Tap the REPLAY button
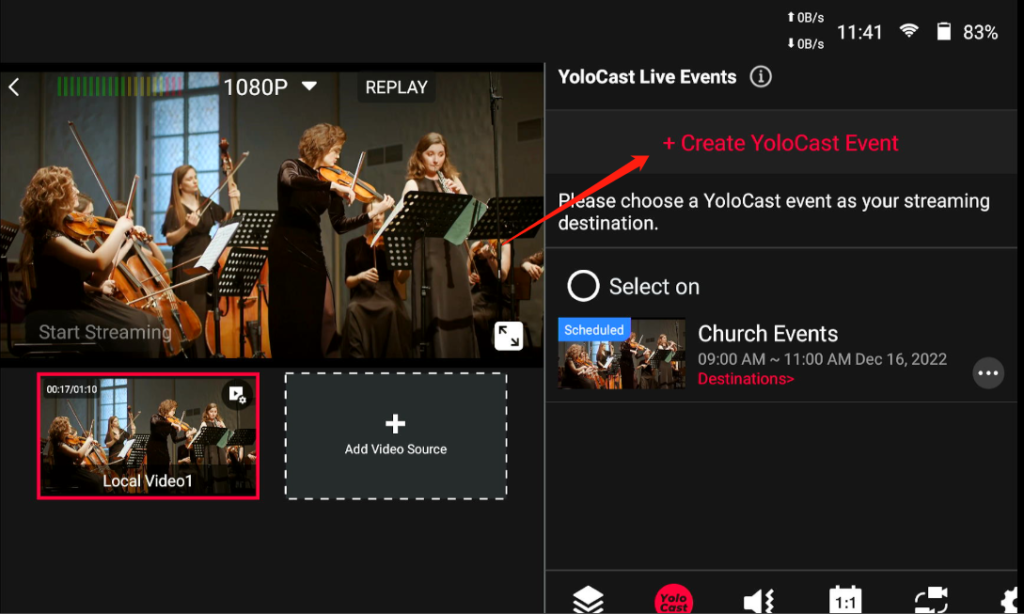 [x=396, y=87]
